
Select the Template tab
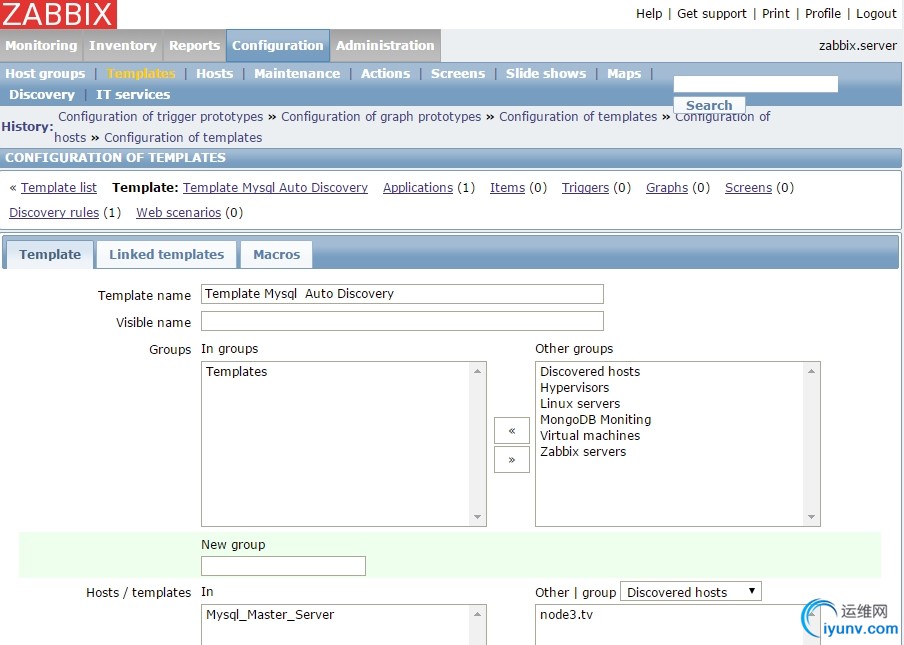(x=50, y=255)
